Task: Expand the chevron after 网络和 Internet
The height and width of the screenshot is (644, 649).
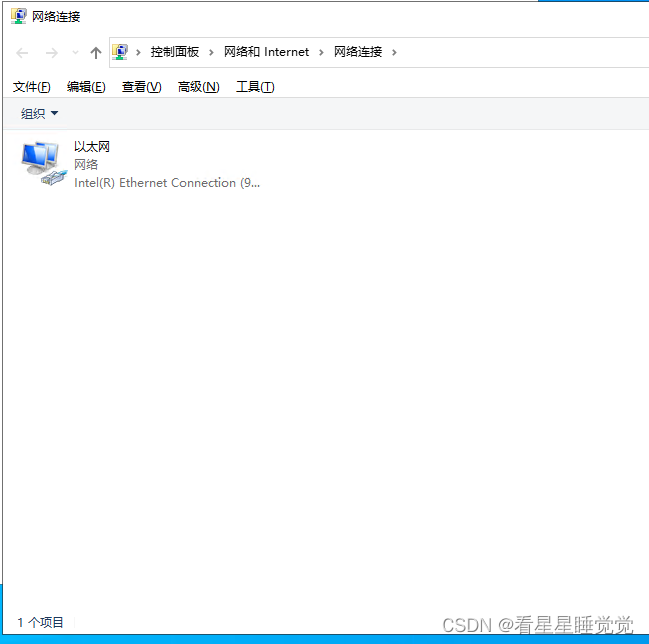Action: [321, 52]
